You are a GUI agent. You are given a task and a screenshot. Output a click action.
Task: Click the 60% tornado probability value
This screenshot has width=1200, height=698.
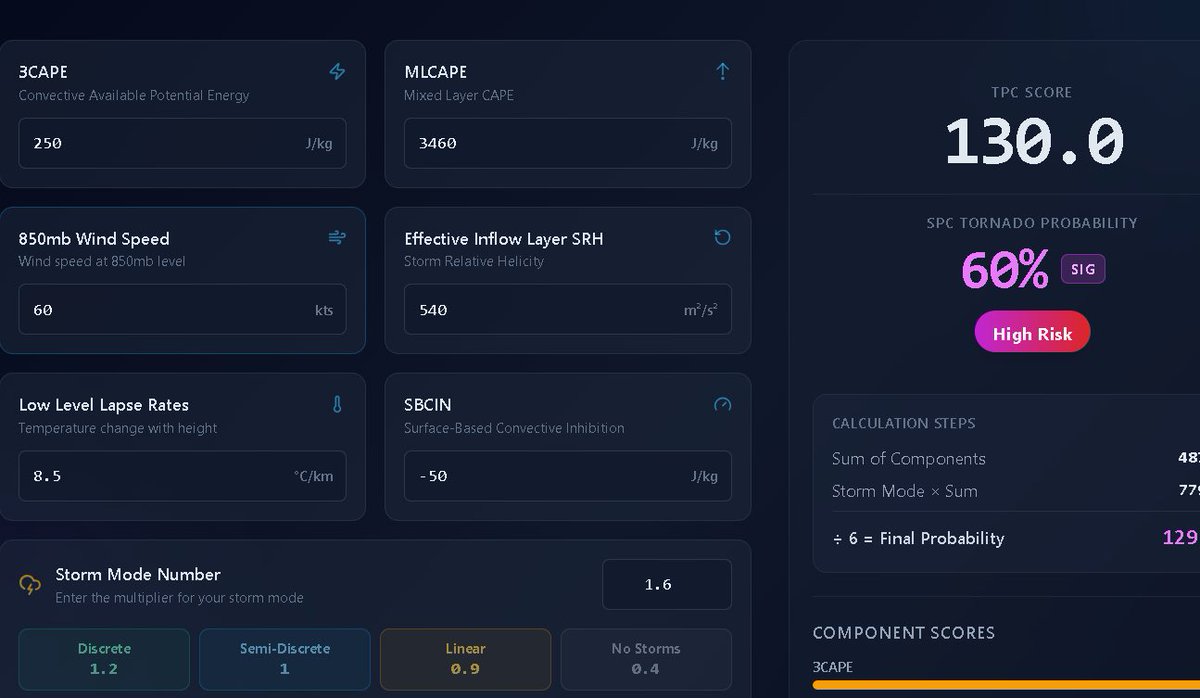coord(1005,269)
